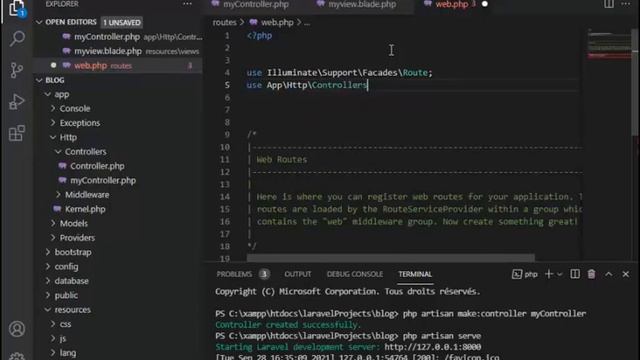Select the Terminal panel tab
This screenshot has height=360, width=640.
(x=415, y=274)
